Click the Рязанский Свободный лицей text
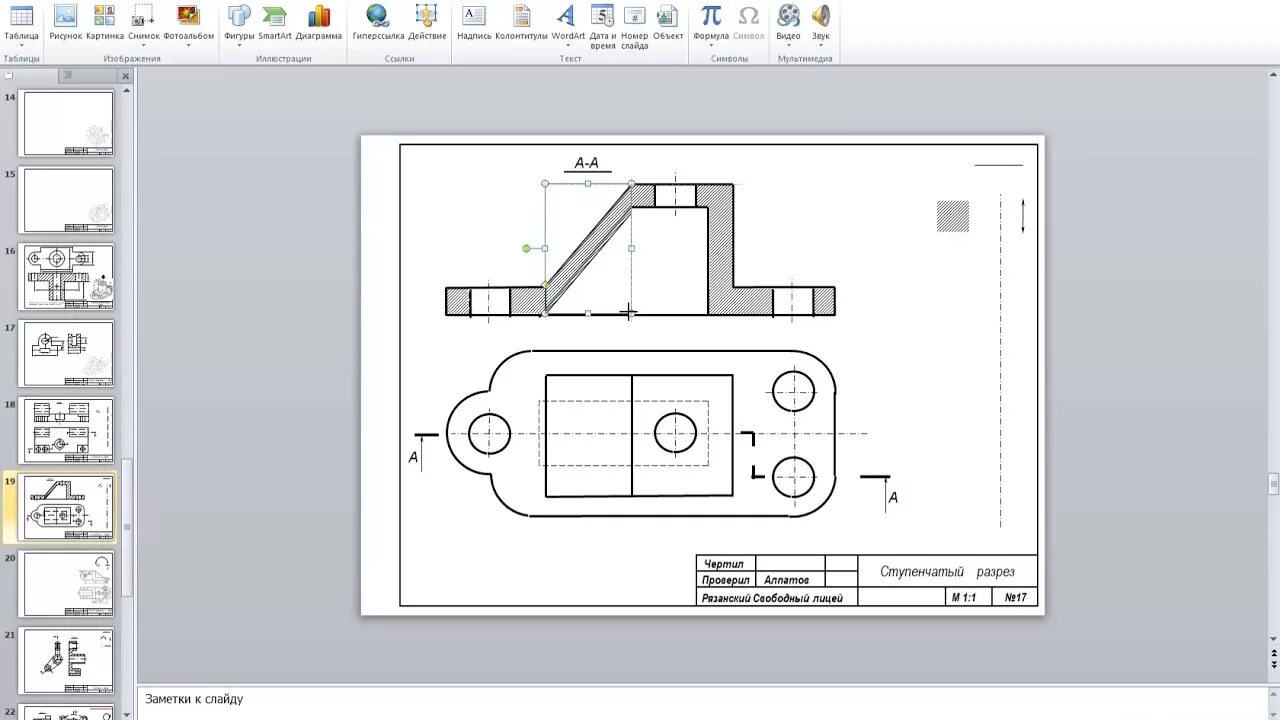 point(773,598)
